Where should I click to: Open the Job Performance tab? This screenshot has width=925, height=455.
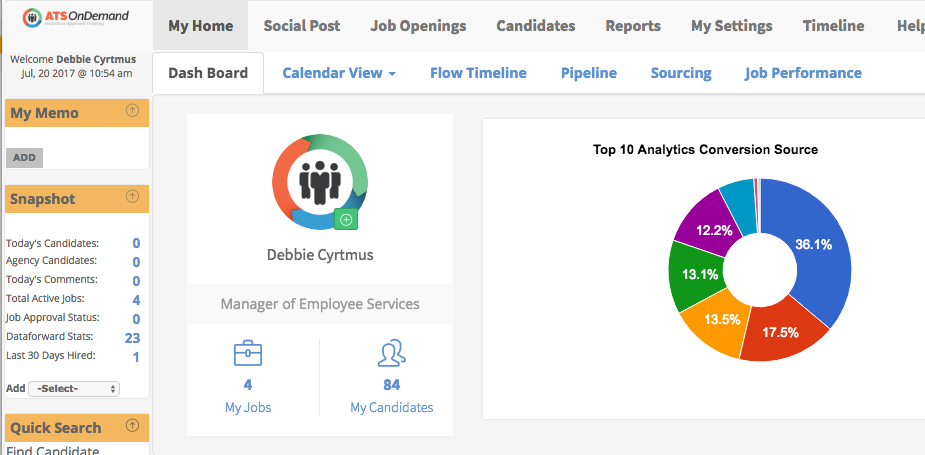point(803,73)
